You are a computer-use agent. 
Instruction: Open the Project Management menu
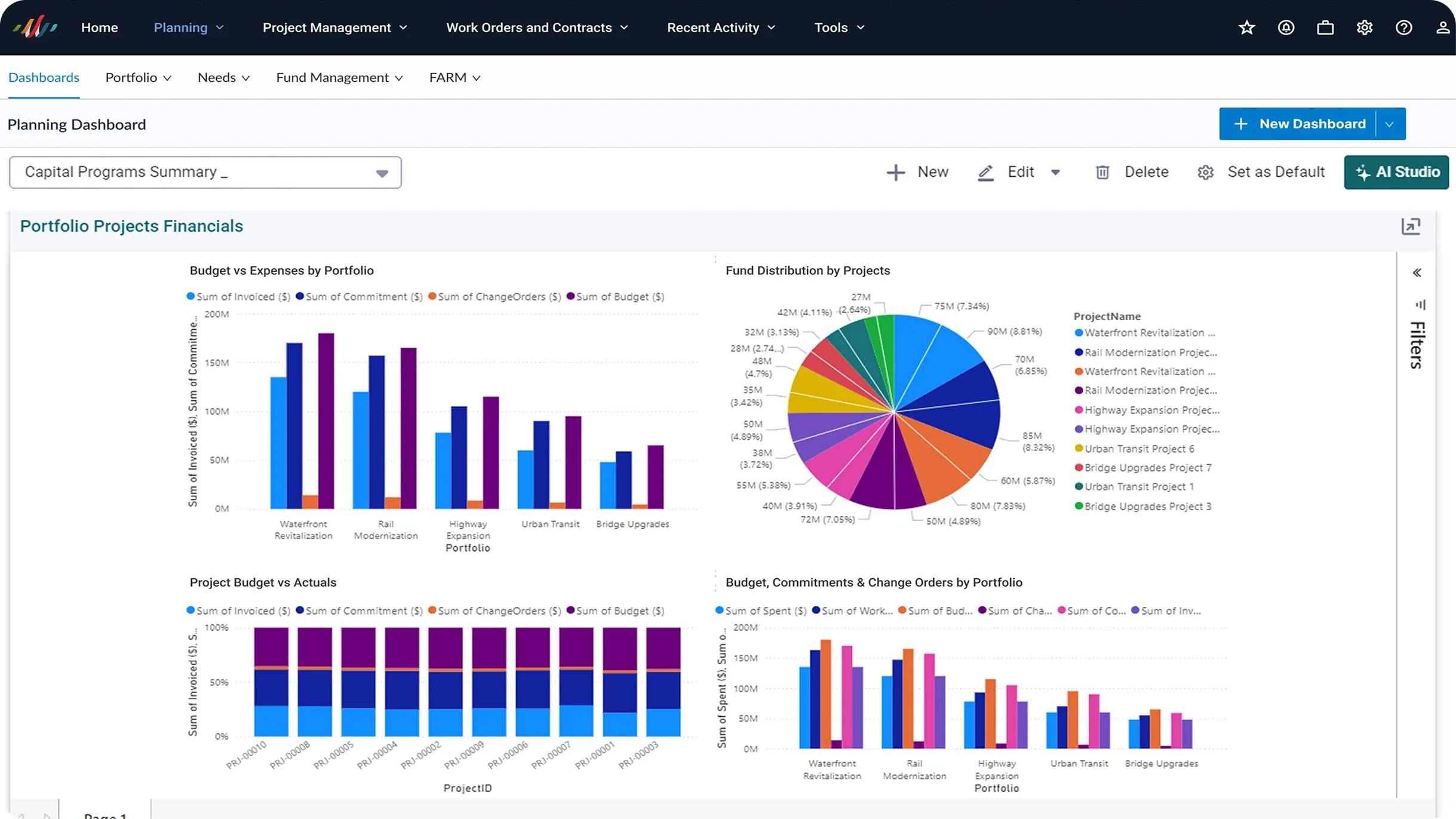335,27
